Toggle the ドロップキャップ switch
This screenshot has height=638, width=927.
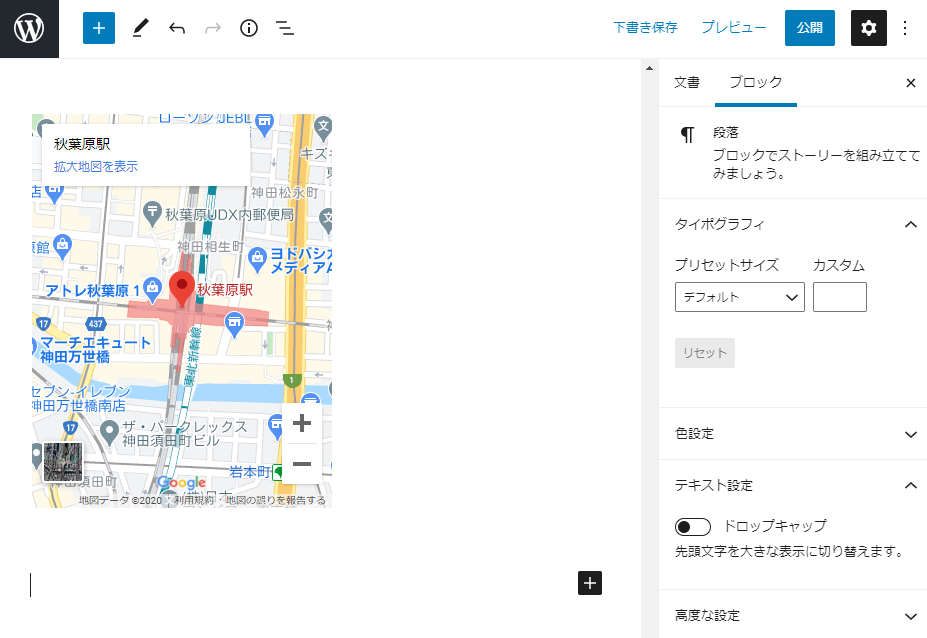click(x=693, y=526)
